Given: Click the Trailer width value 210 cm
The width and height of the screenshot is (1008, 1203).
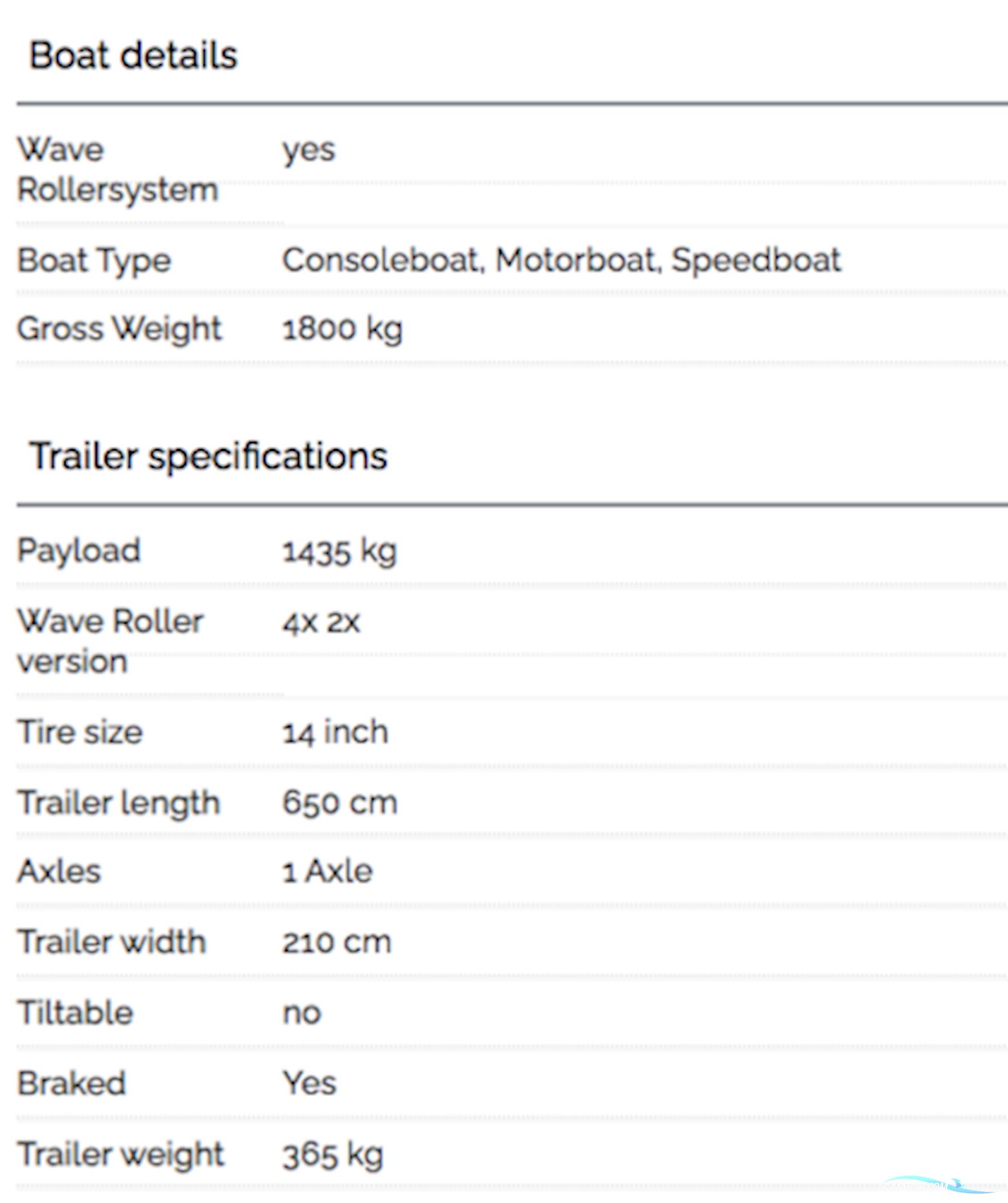Looking at the screenshot, I should coord(337,942).
